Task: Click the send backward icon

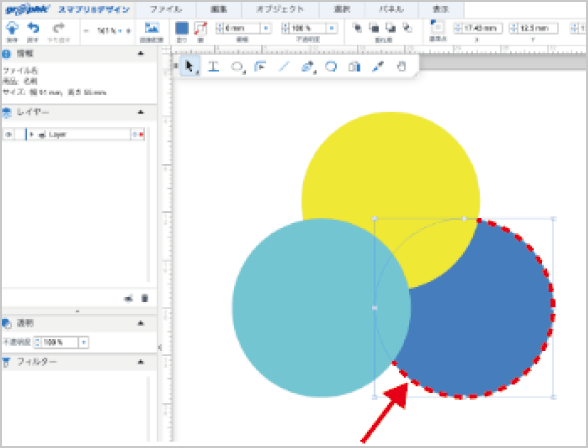Action: (391, 27)
